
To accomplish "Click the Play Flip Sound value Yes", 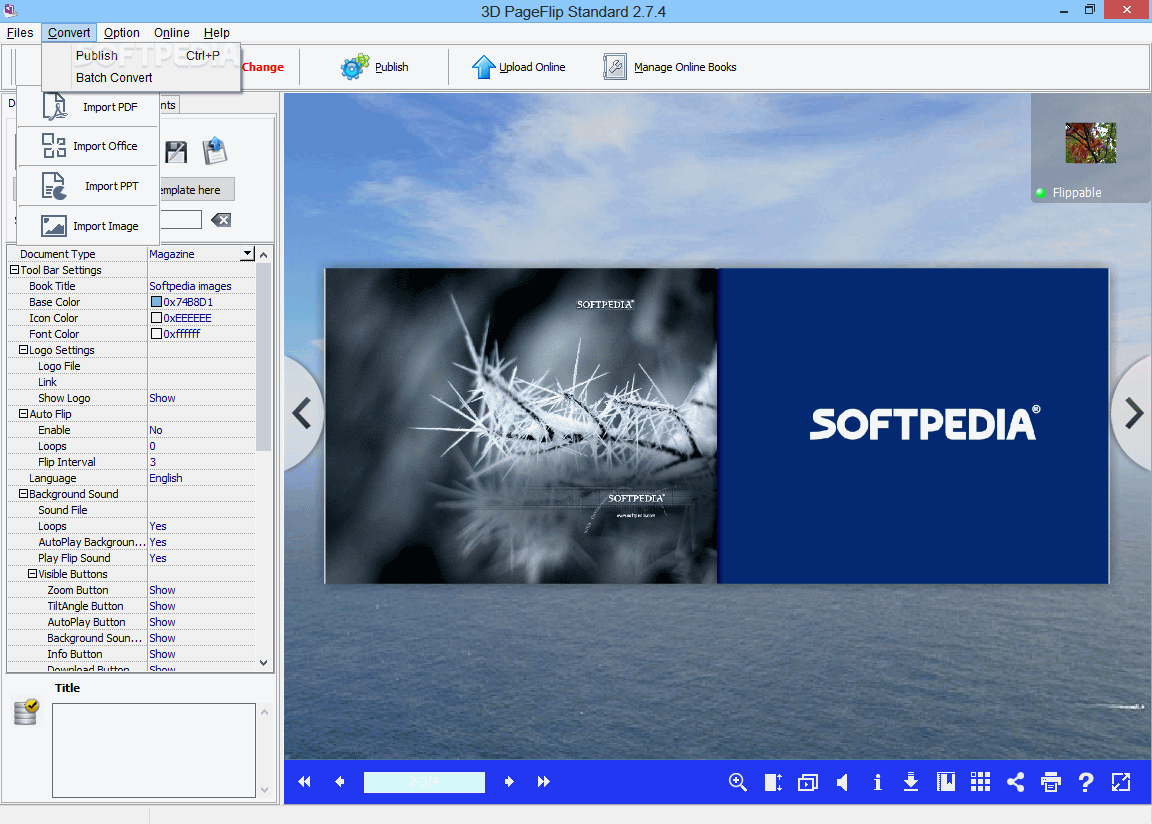I will [158, 558].
